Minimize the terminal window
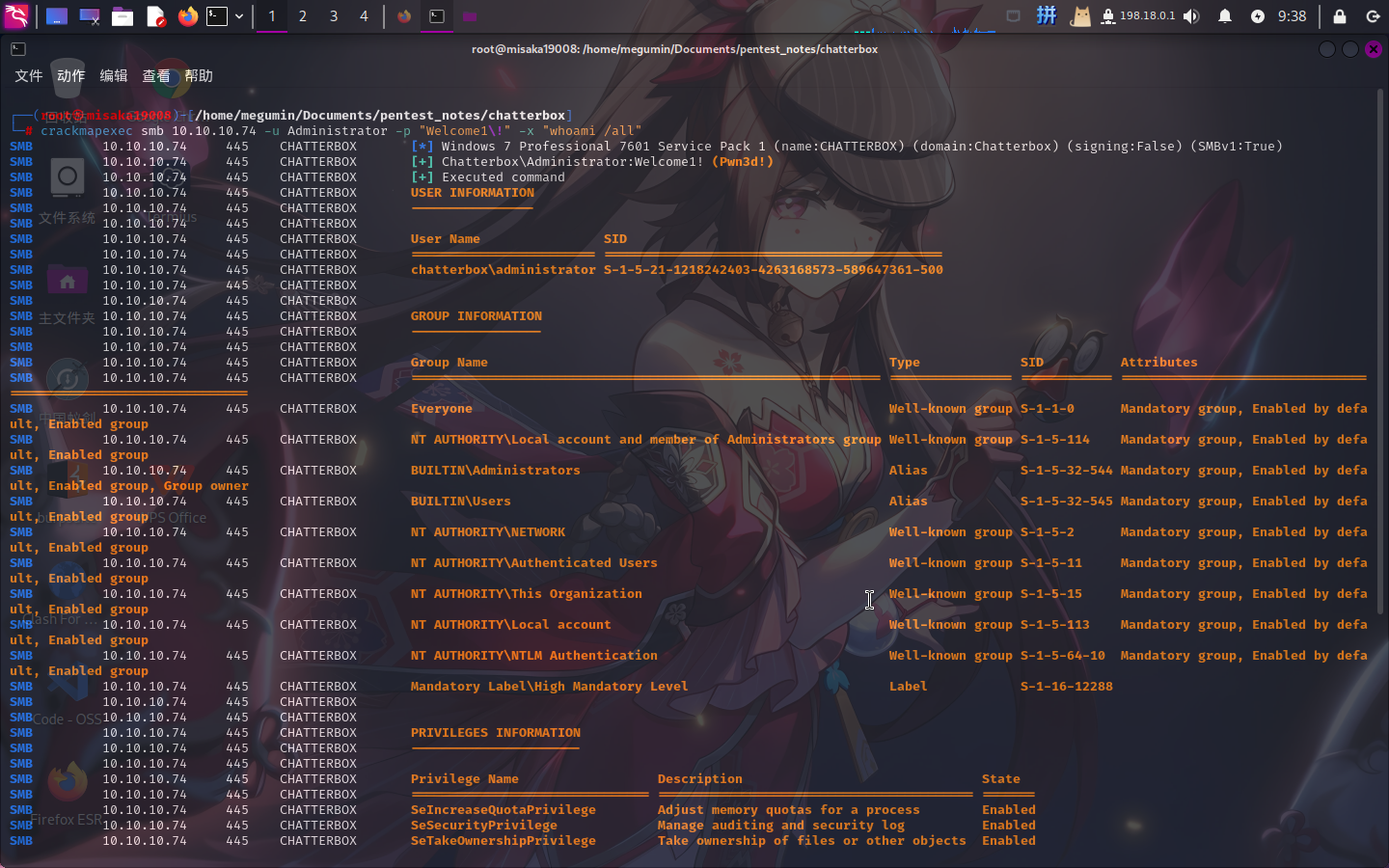The image size is (1389, 868). (x=1327, y=49)
